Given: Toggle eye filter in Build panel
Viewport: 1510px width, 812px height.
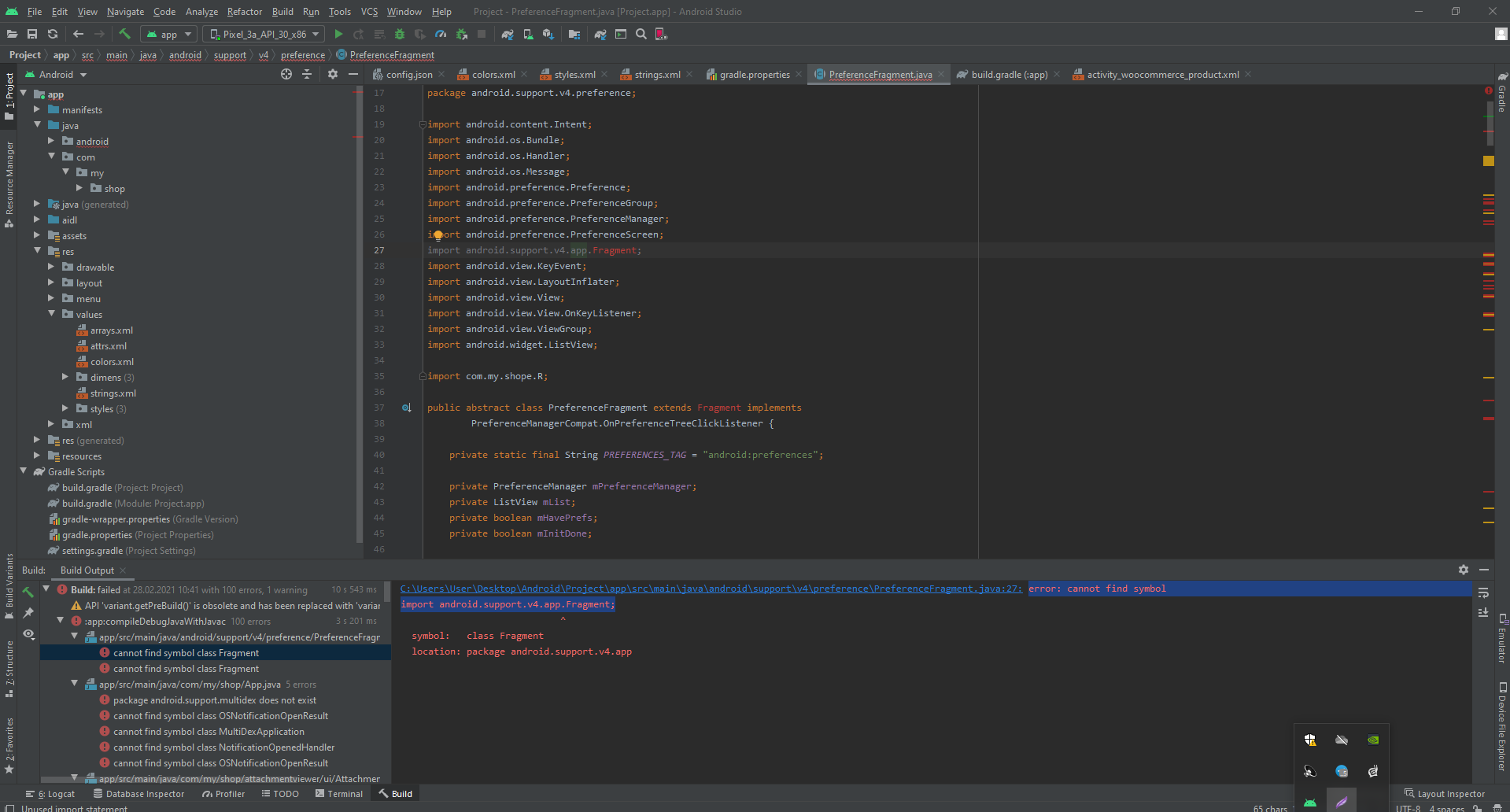Looking at the screenshot, I should tap(28, 634).
